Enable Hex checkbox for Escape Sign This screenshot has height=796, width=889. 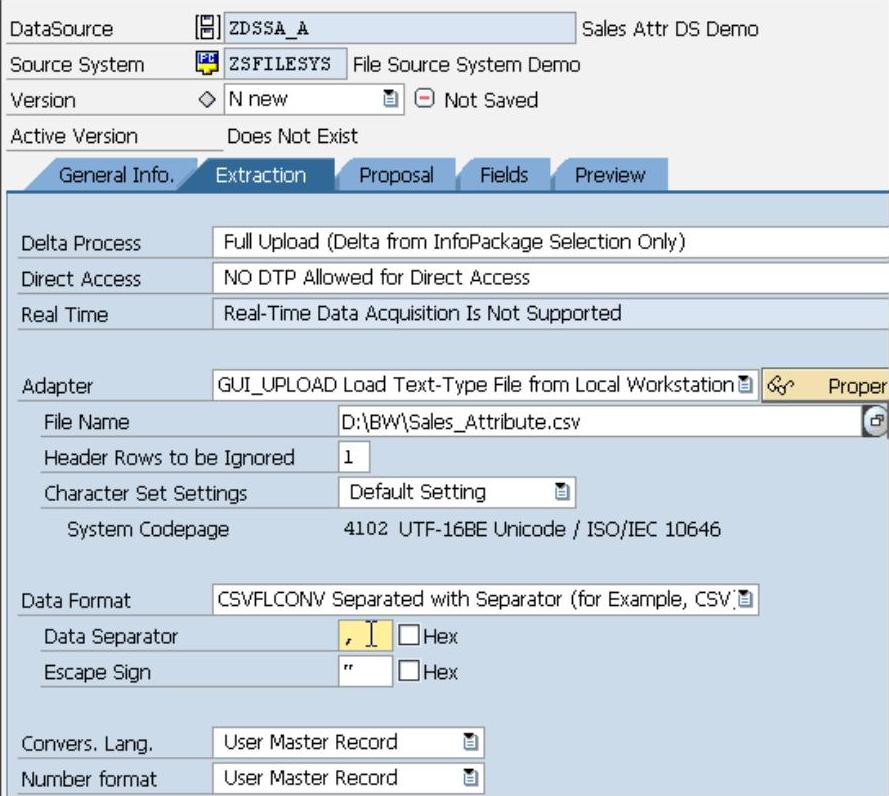click(409, 672)
